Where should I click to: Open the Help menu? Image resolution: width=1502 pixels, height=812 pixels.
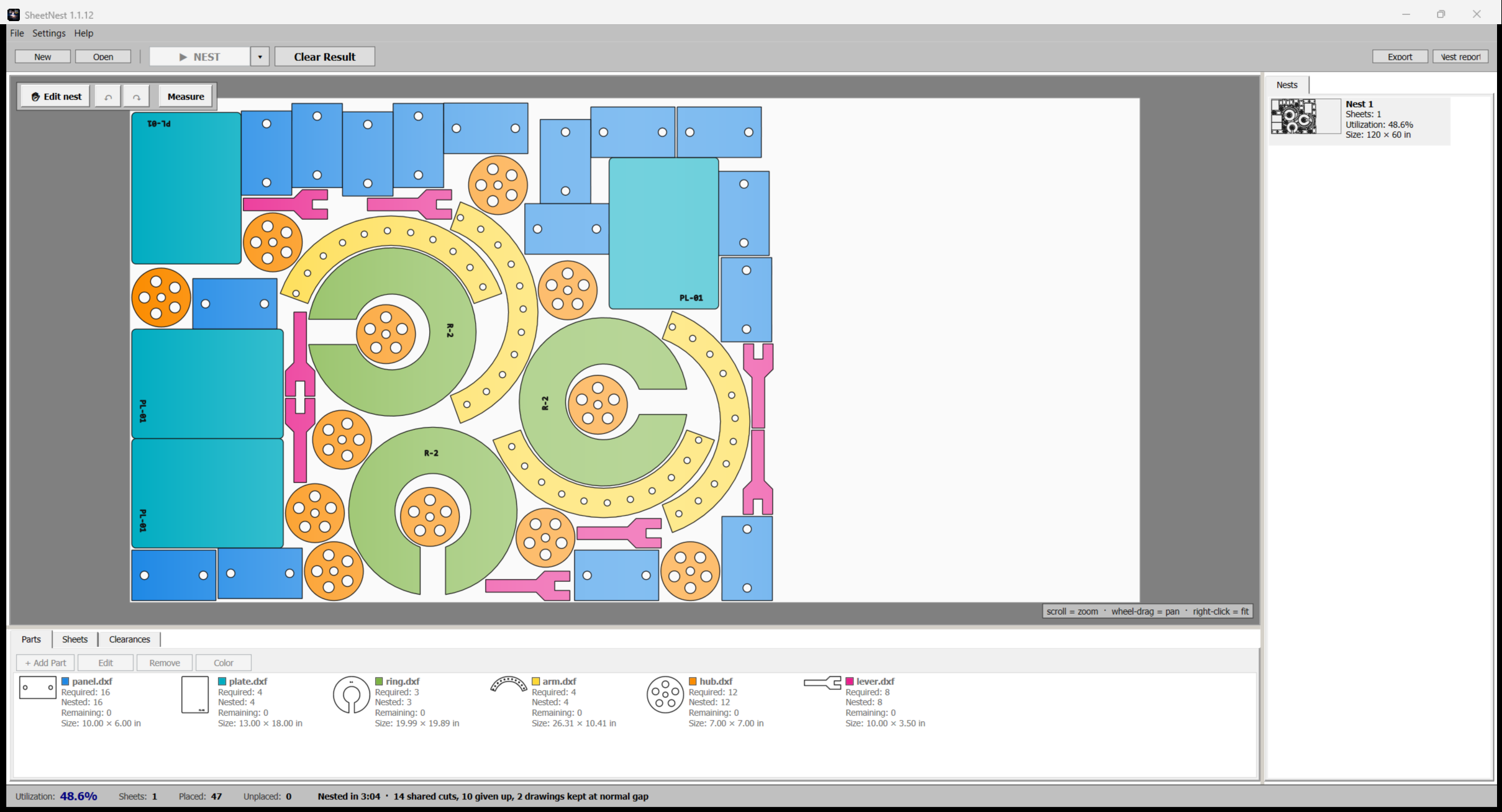84,34
